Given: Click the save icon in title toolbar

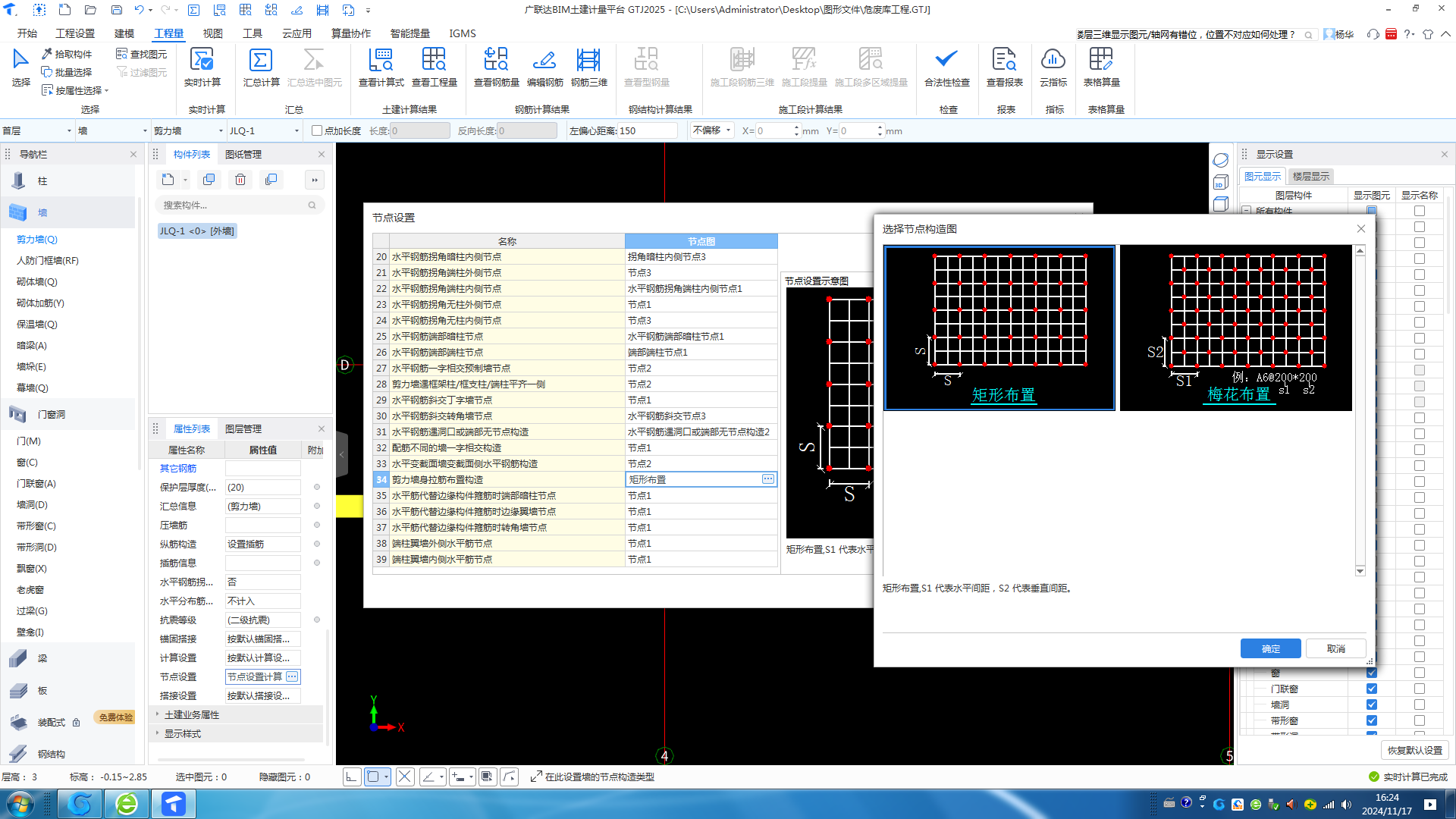Looking at the screenshot, I should tap(116, 10).
